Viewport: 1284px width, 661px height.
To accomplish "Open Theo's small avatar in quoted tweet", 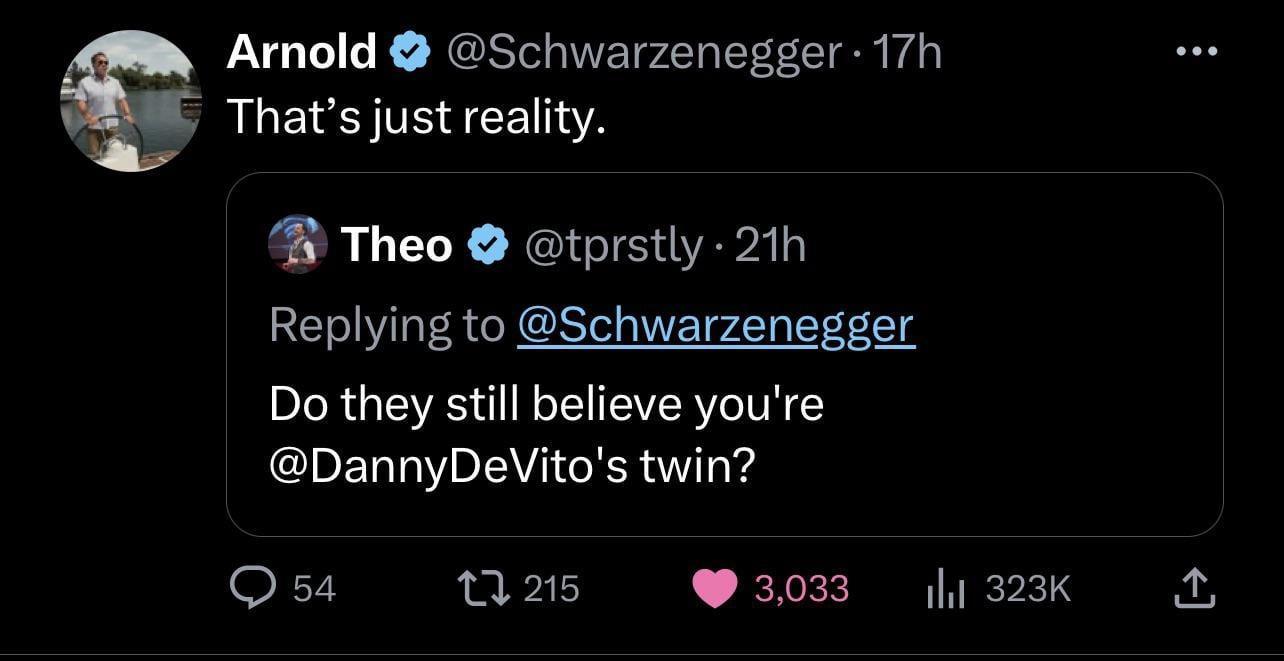I will pyautogui.click(x=298, y=245).
